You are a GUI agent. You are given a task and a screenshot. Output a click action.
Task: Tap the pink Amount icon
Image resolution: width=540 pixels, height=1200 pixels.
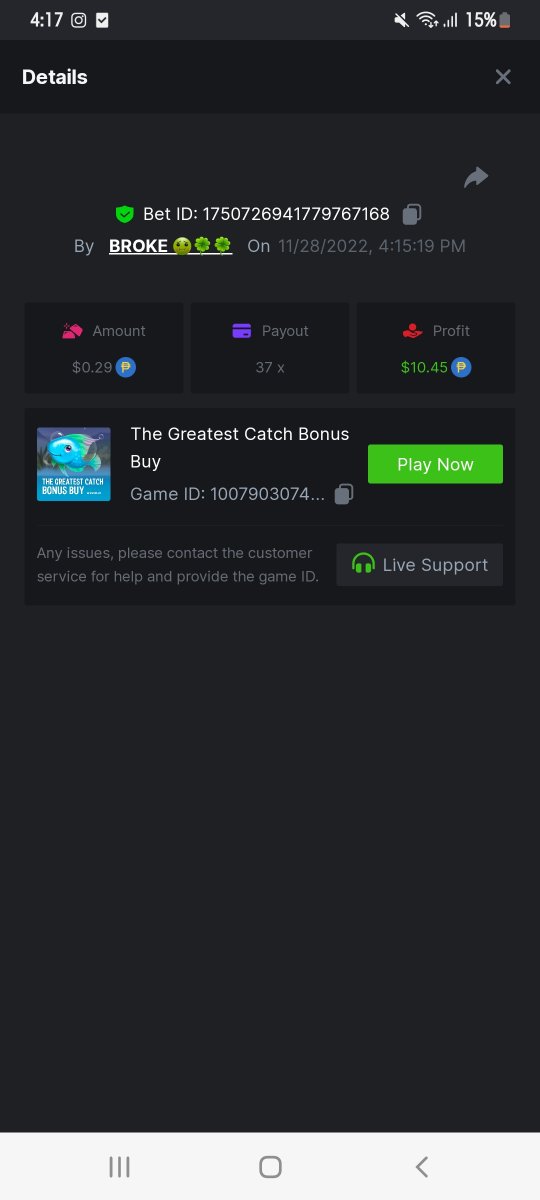[72, 331]
